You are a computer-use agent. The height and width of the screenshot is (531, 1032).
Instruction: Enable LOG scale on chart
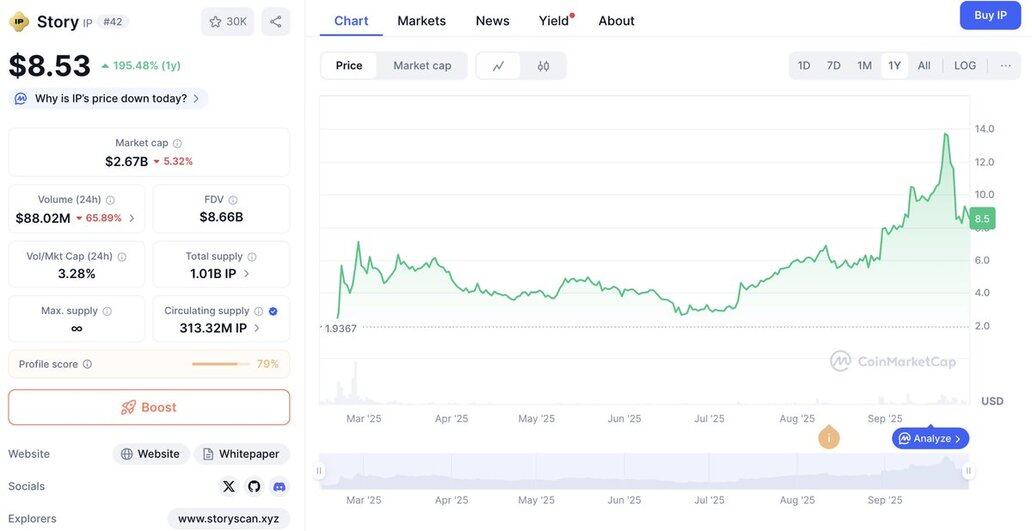pyautogui.click(x=965, y=66)
